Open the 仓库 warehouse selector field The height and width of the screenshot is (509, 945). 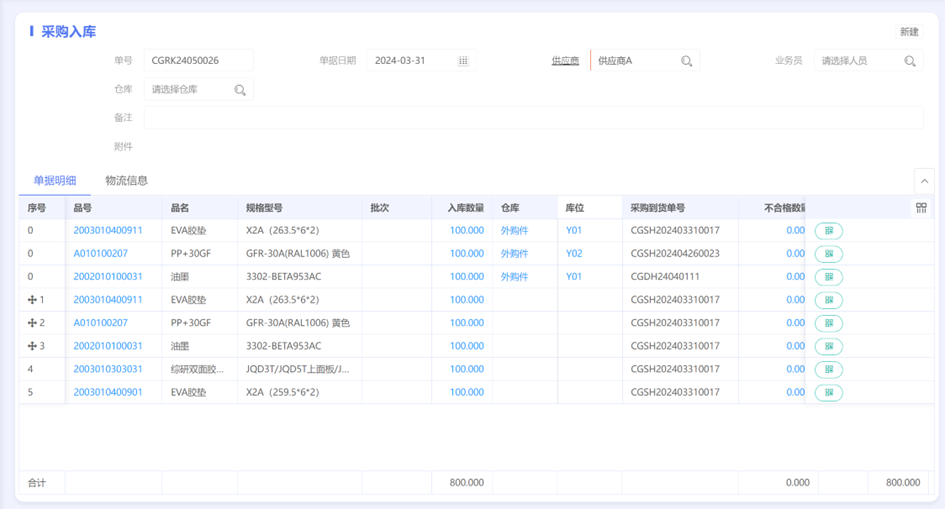coord(198,90)
